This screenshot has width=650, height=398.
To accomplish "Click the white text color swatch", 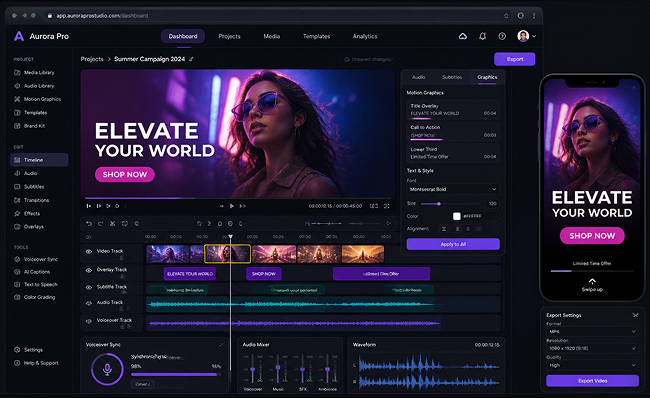I will point(456,216).
